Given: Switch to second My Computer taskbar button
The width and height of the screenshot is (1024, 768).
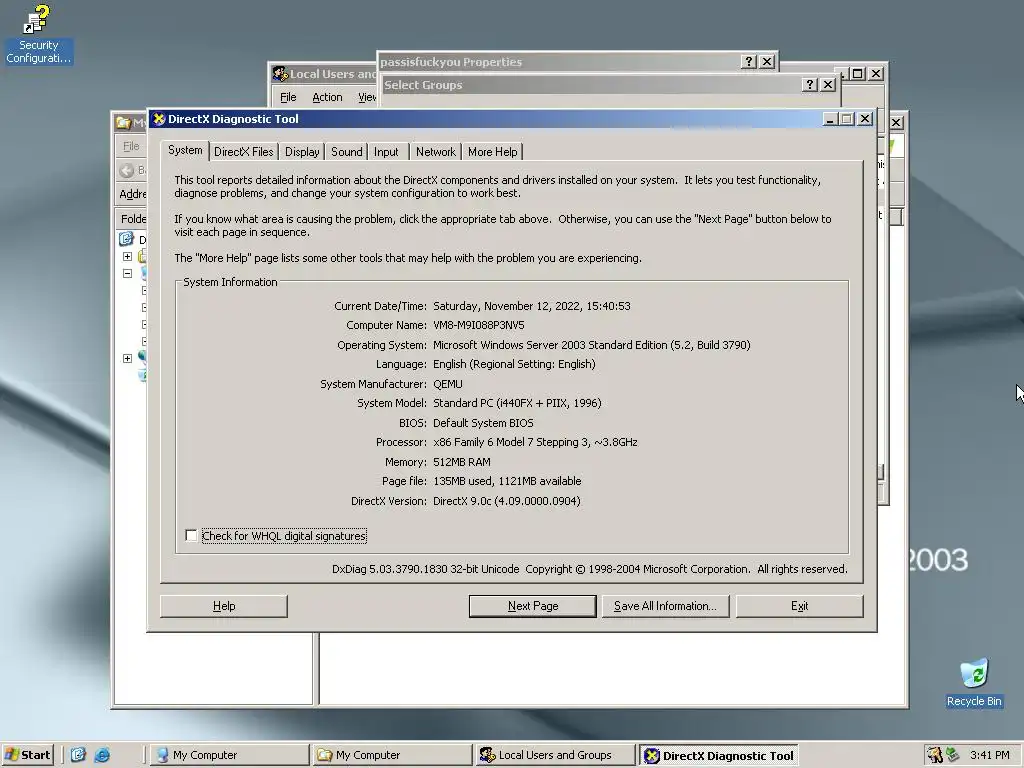Looking at the screenshot, I should point(392,755).
